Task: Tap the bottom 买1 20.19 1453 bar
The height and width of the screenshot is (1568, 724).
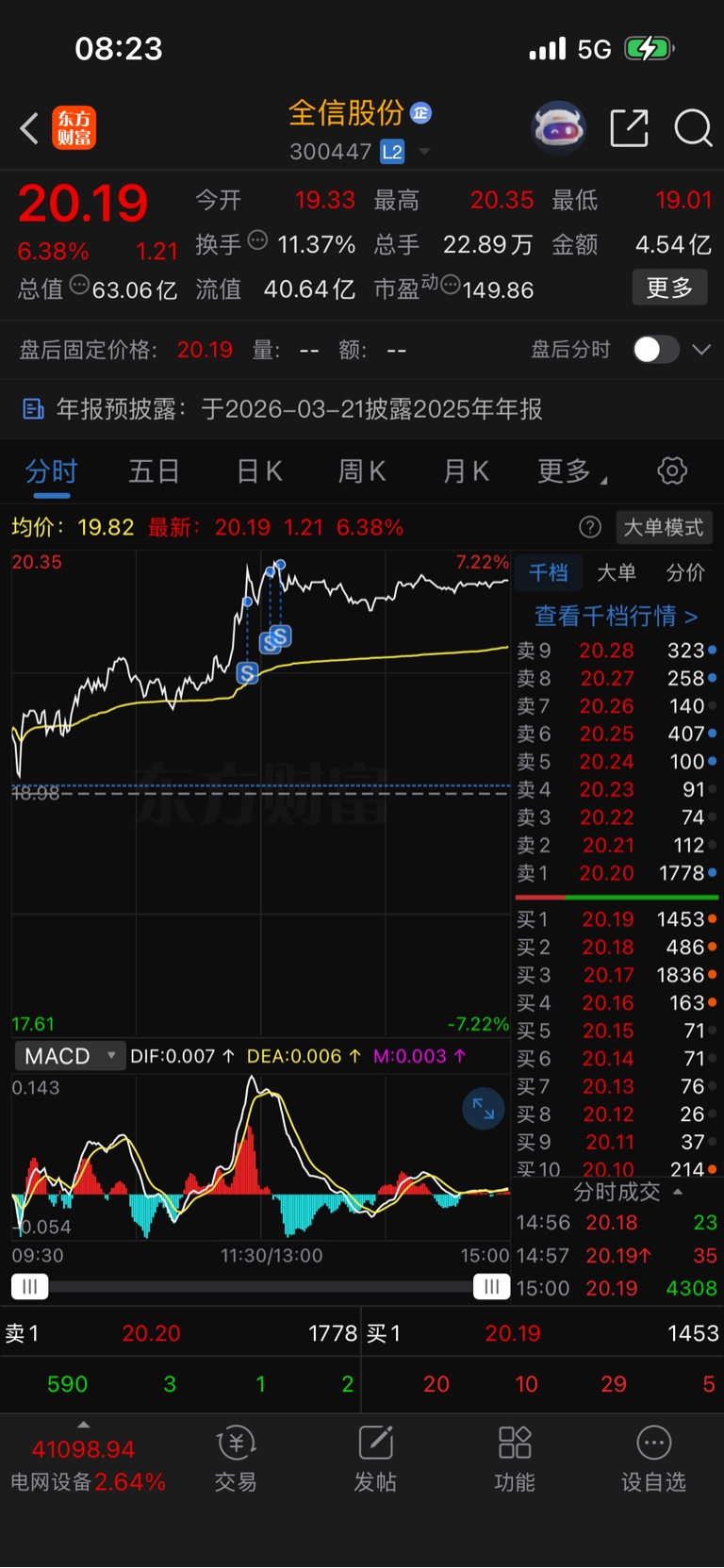Action: pos(543,1333)
